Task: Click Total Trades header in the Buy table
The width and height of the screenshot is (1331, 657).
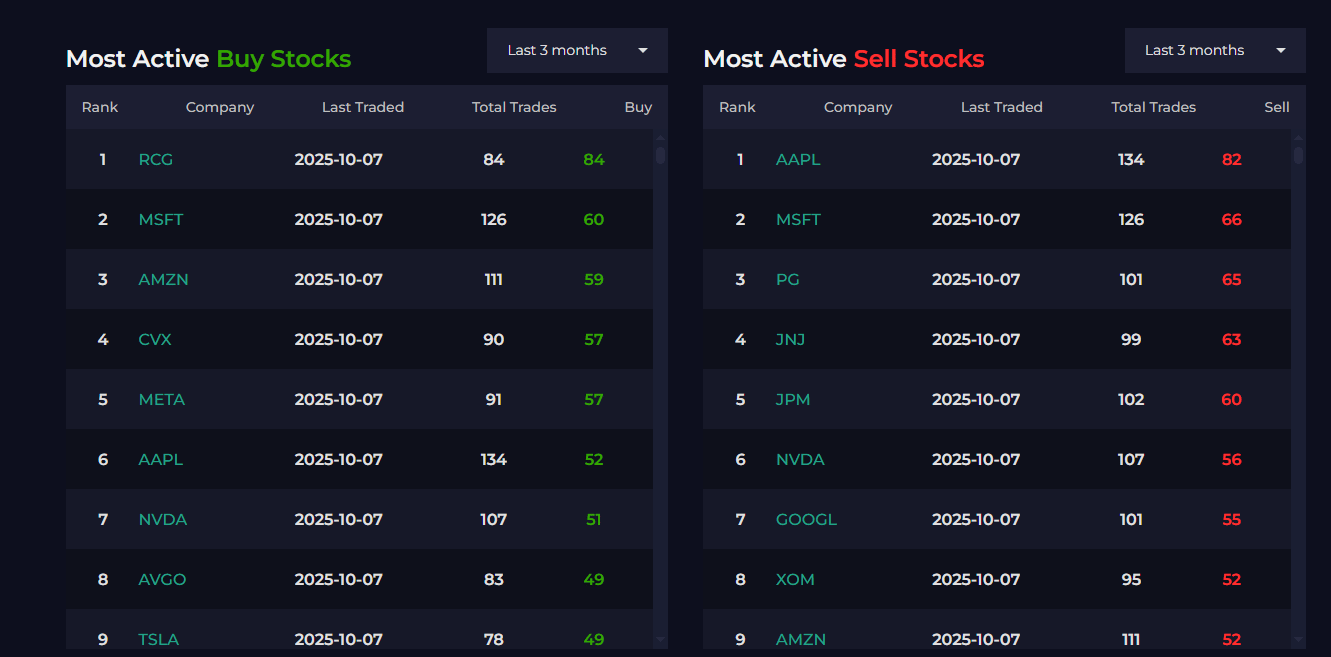Action: (514, 107)
